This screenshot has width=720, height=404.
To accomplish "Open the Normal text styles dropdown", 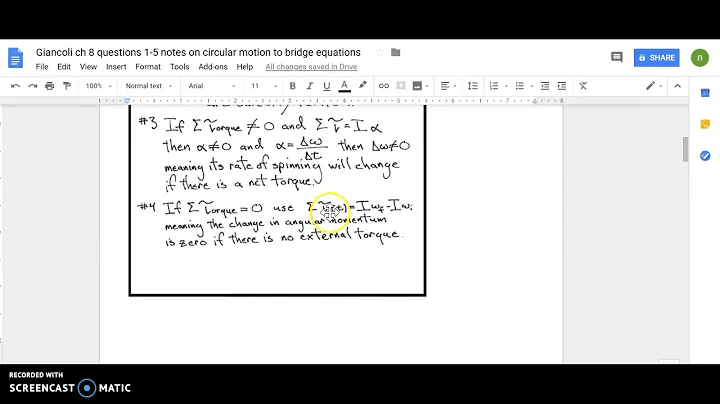I will pos(148,86).
